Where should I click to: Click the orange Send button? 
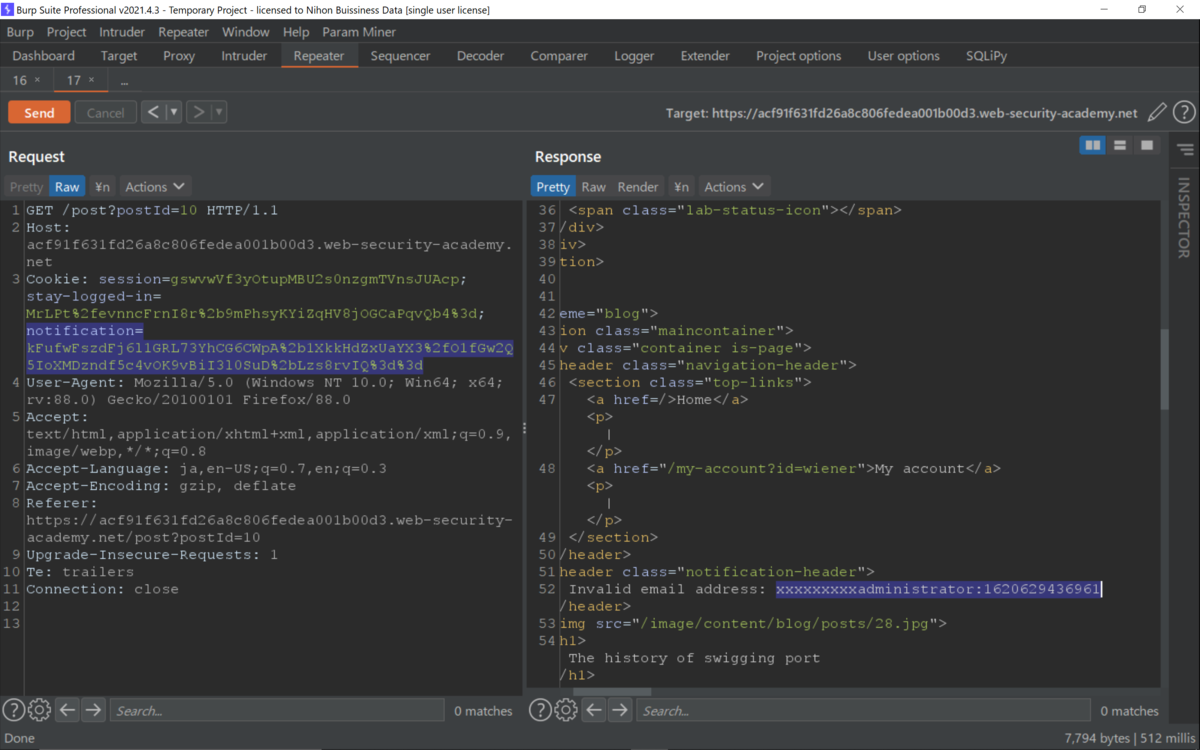[x=39, y=113]
